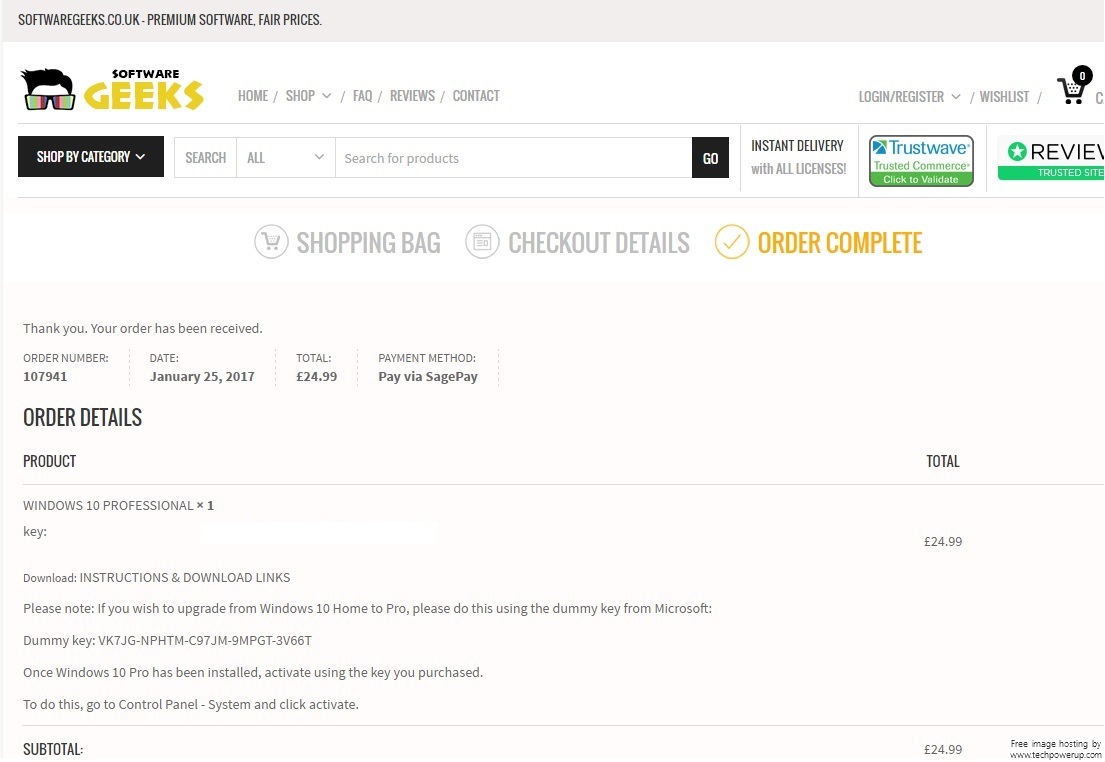Screen dimensions: 1105x762
Task: Click the Order Complete step label
Action: [840, 242]
